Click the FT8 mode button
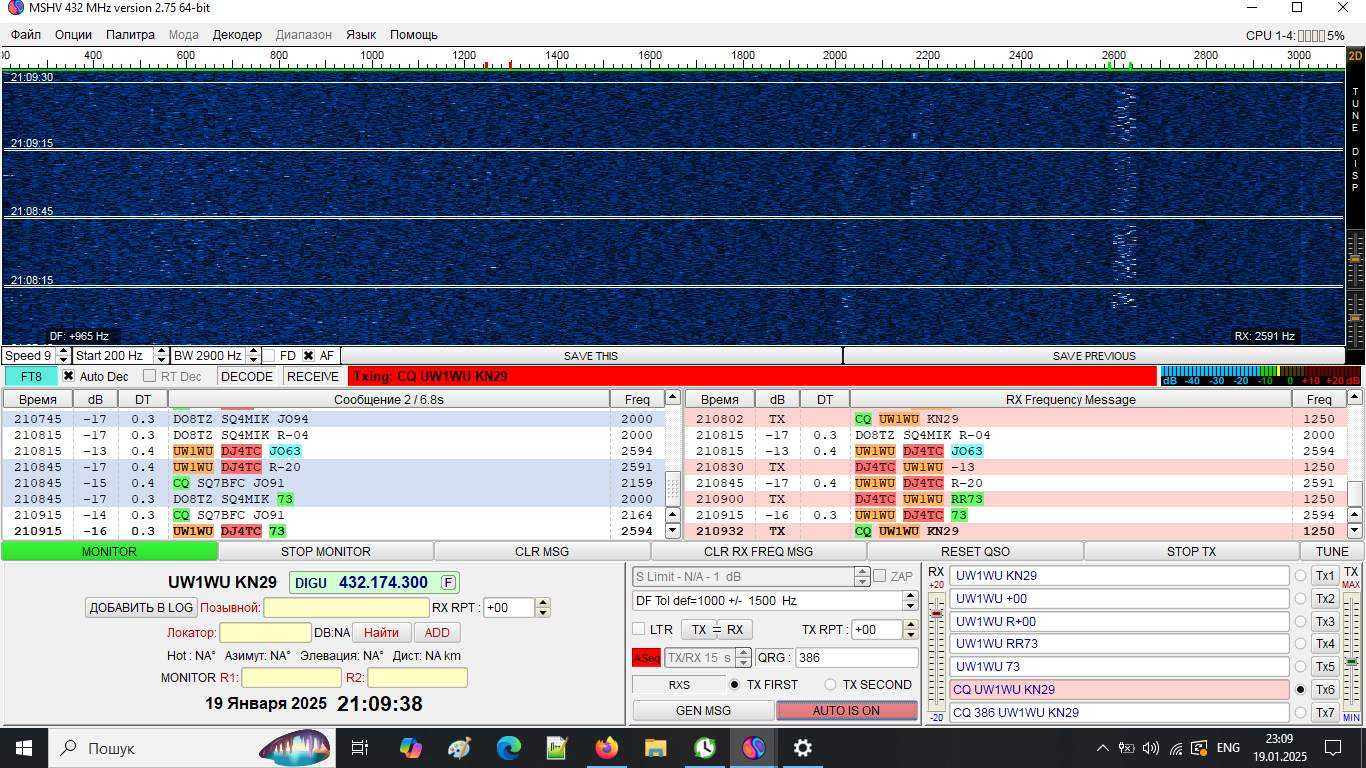 (31, 376)
